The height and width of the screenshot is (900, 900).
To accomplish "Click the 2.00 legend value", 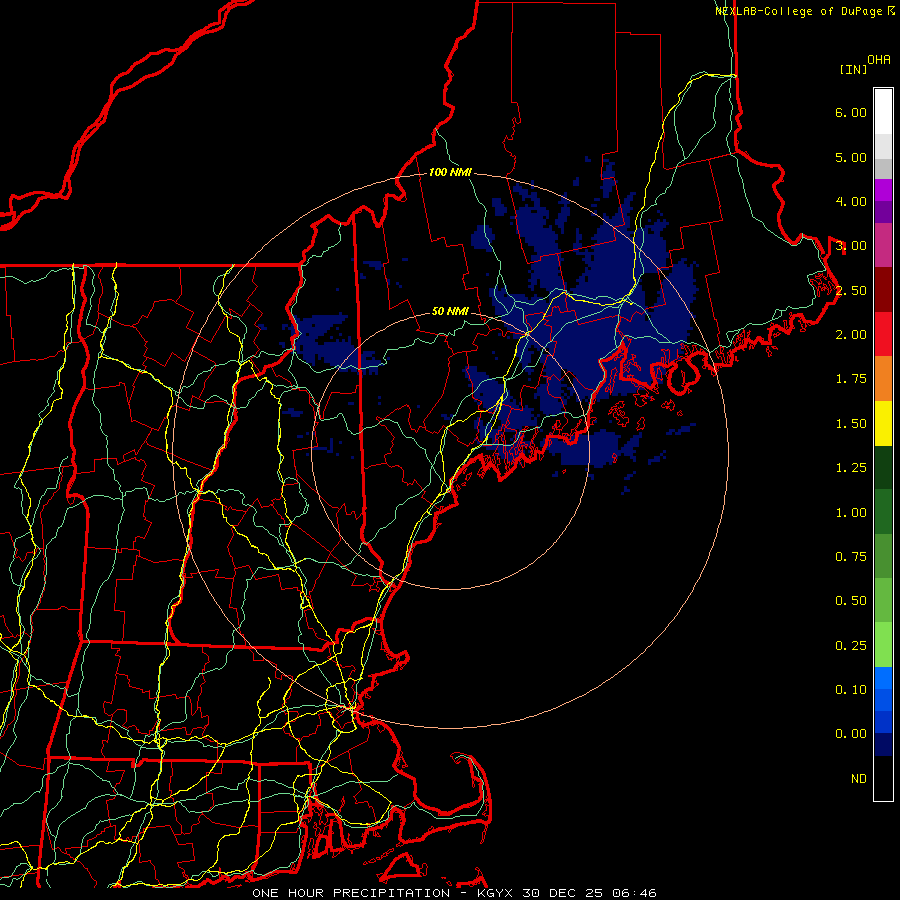I will [851, 335].
